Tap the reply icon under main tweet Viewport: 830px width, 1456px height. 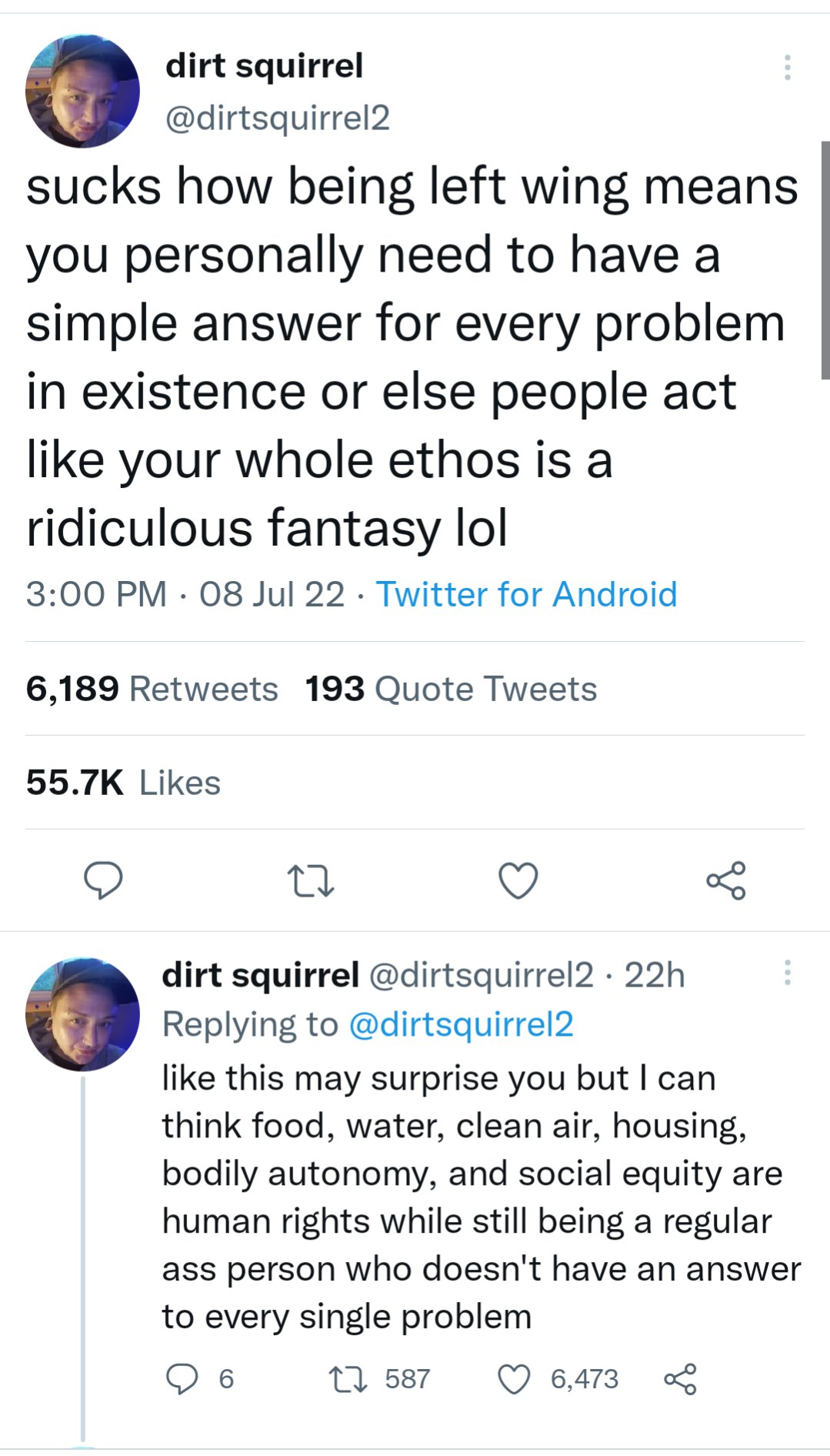(x=103, y=880)
